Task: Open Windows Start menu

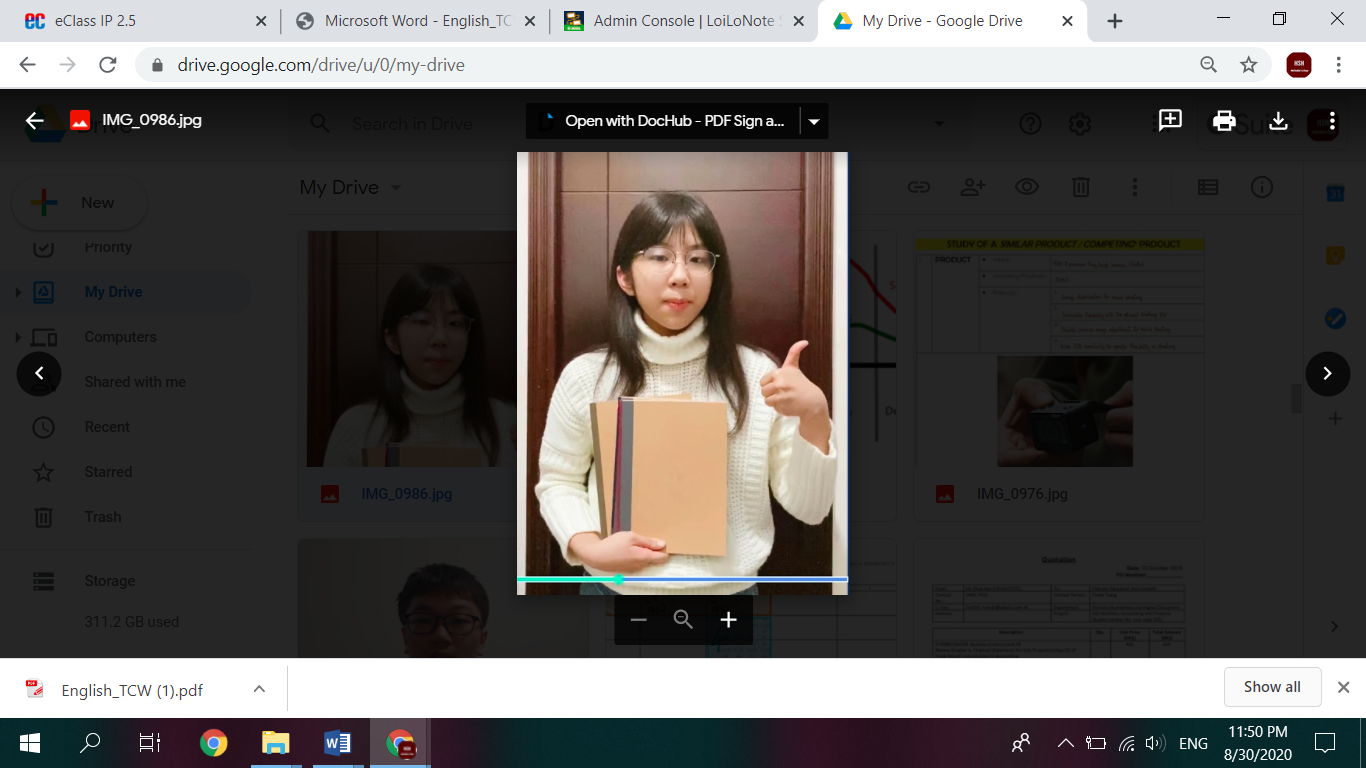Action: click(29, 743)
